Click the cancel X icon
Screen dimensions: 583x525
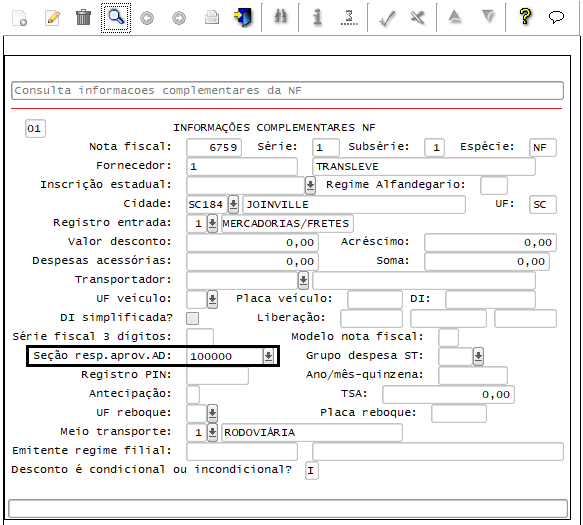pos(418,17)
